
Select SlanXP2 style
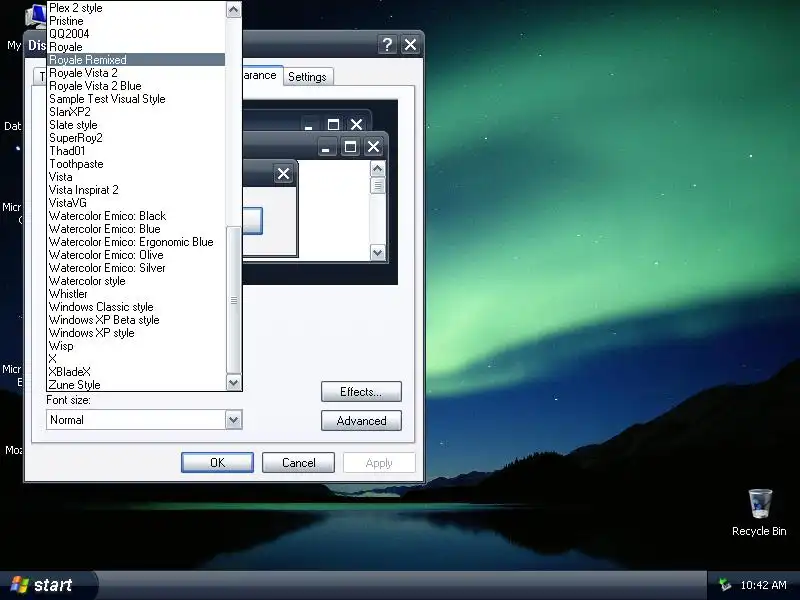(x=136, y=112)
